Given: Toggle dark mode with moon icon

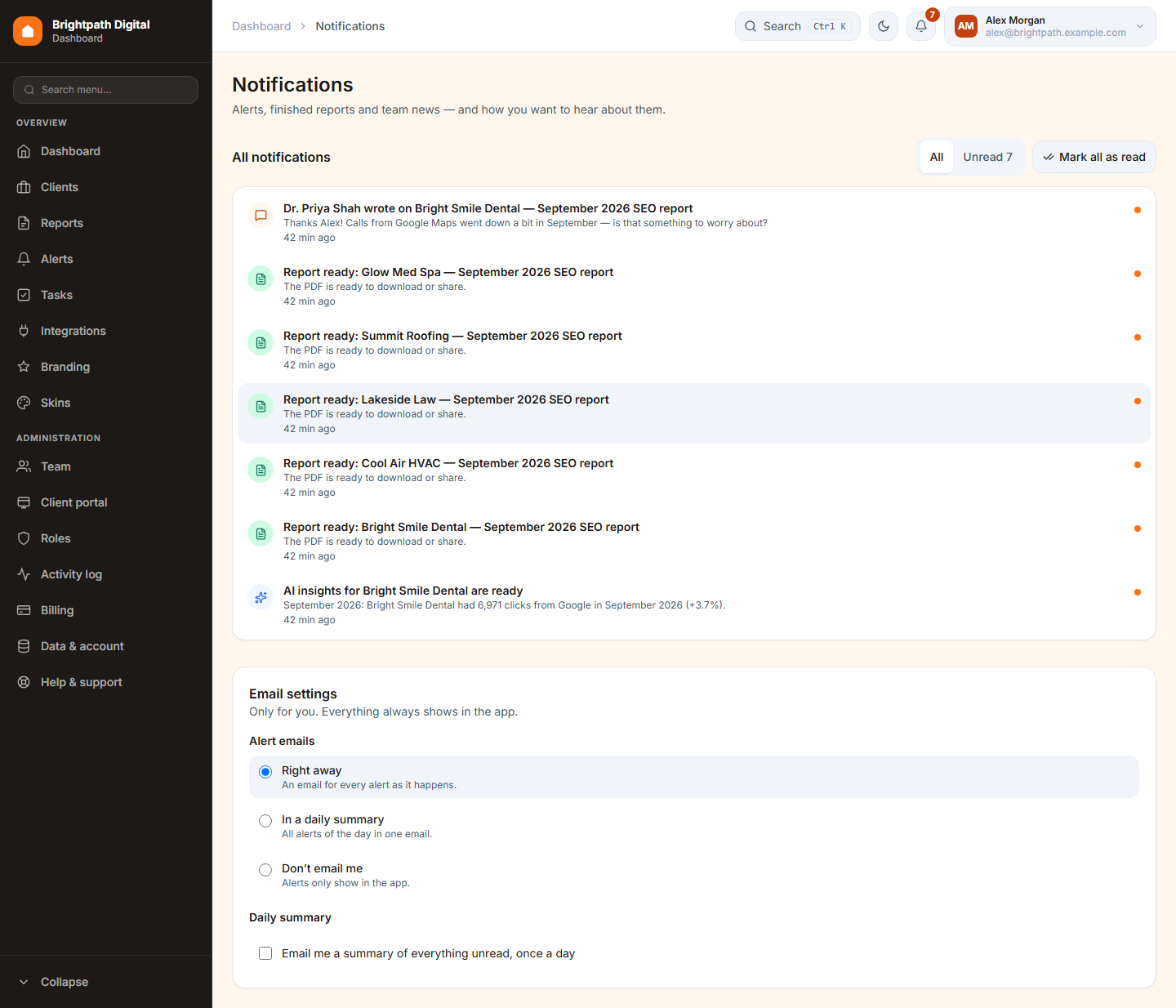Looking at the screenshot, I should point(884,26).
